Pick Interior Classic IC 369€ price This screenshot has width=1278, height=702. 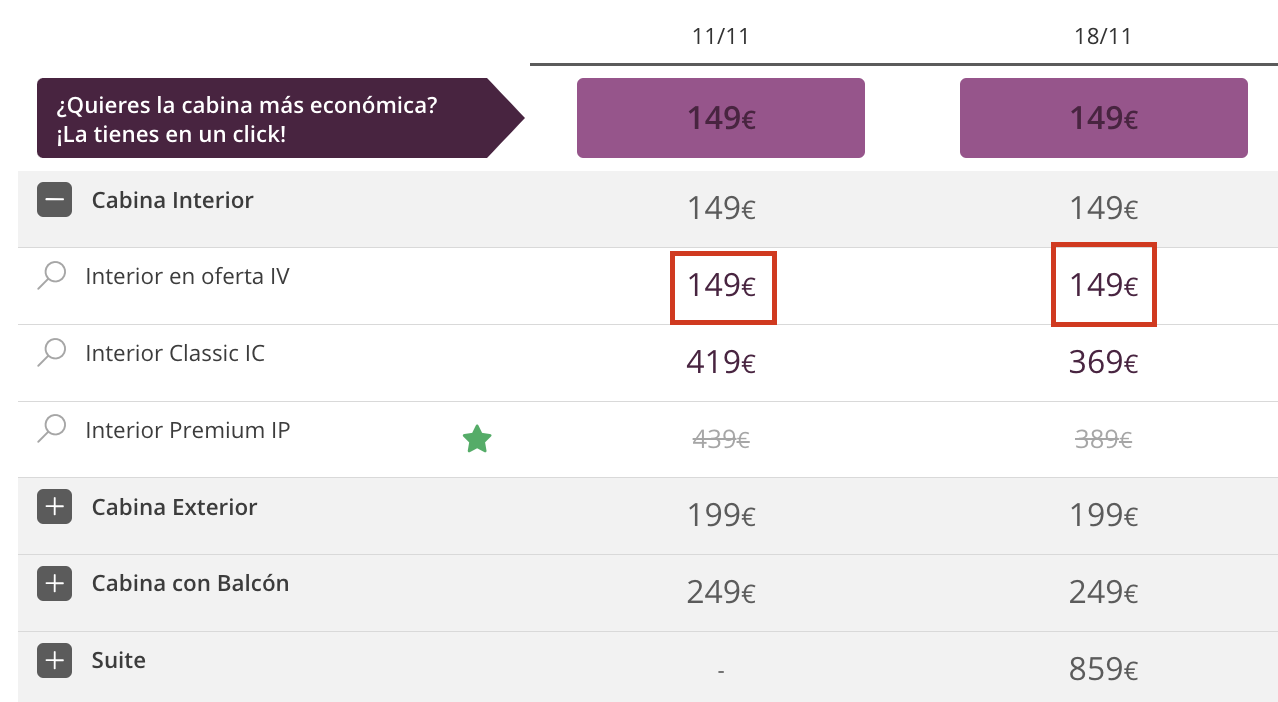[1104, 362]
